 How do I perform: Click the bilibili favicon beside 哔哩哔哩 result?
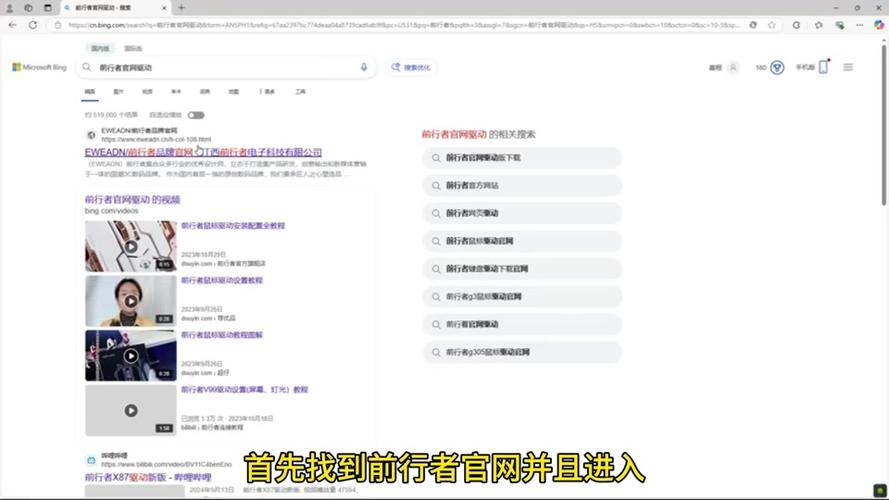(91, 460)
